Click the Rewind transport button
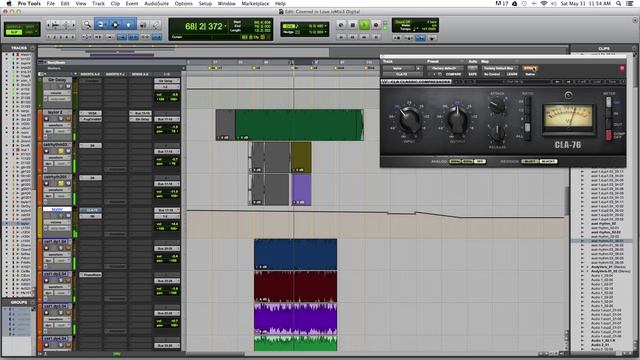 tap(353, 37)
